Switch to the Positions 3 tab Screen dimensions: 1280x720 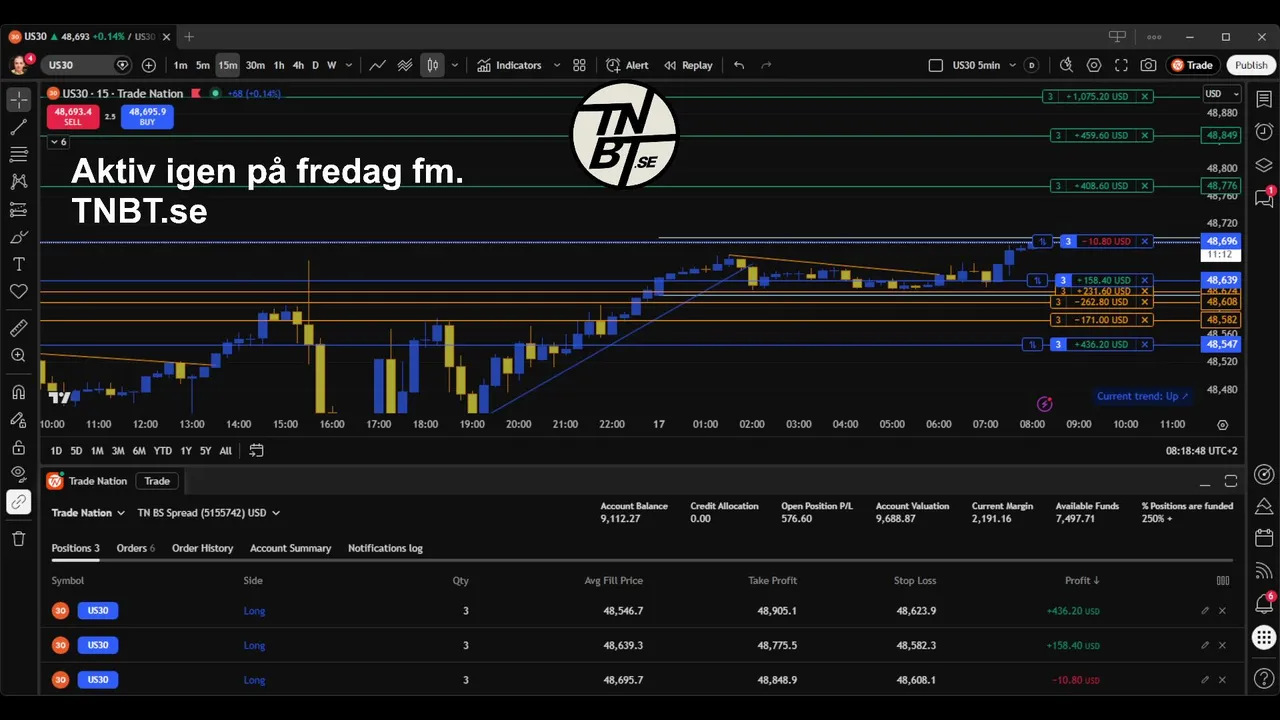75,548
